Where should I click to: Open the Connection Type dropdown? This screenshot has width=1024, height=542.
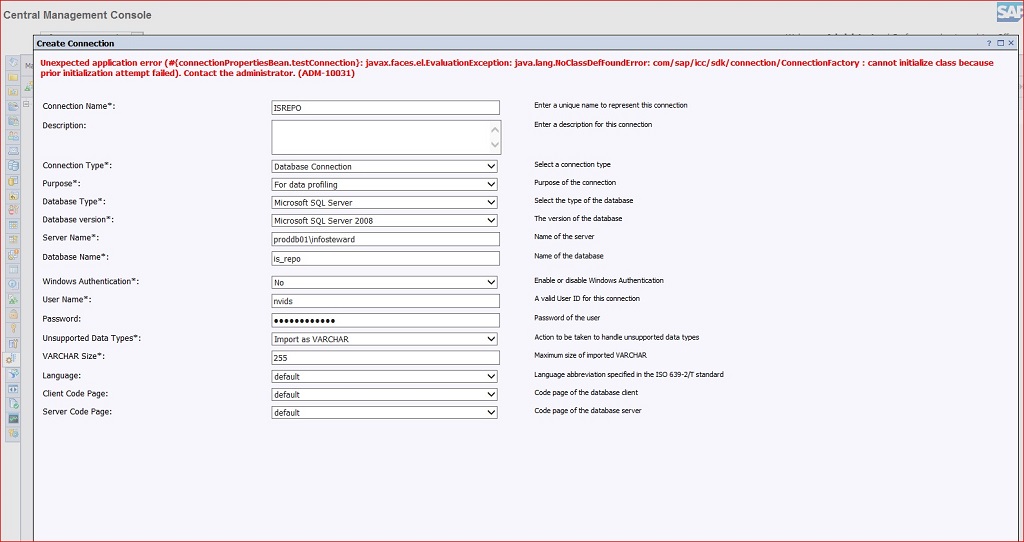tap(384, 167)
